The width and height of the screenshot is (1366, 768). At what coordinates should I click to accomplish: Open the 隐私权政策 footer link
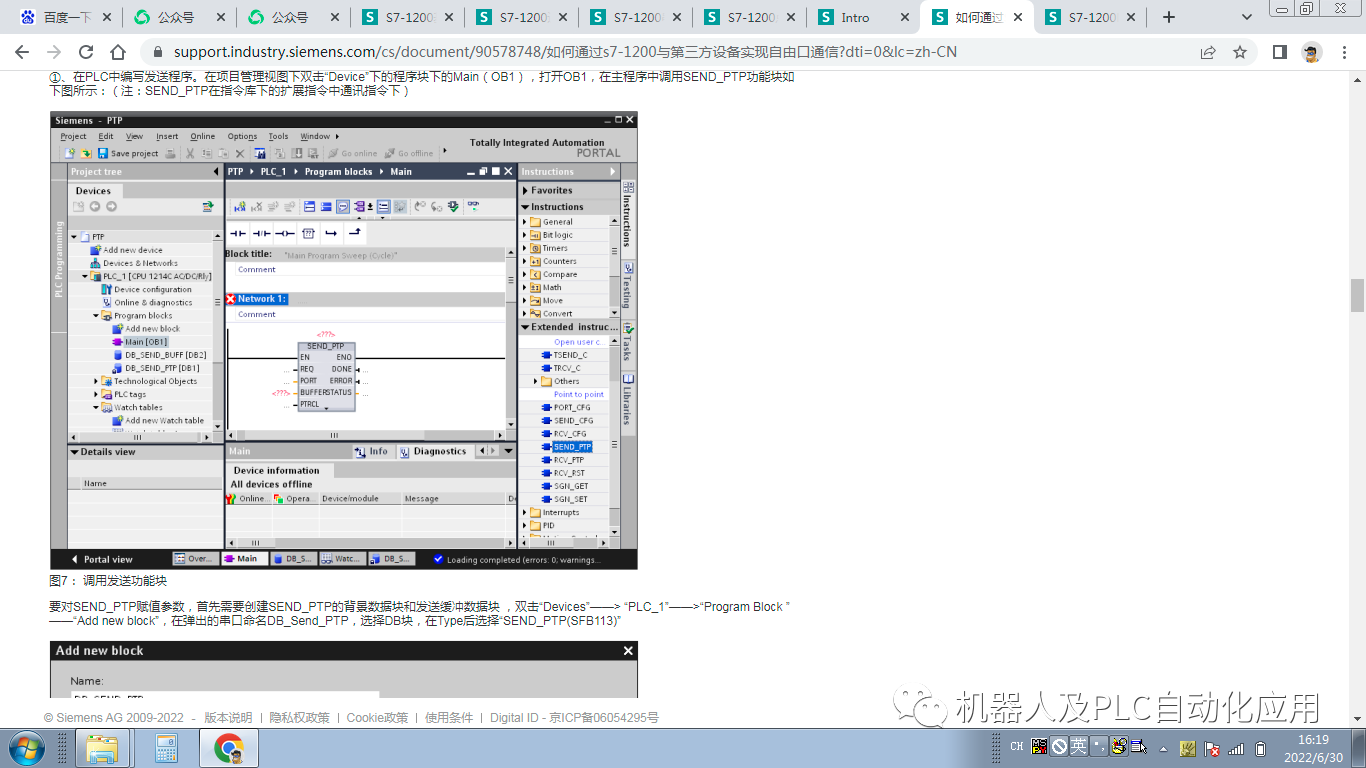[300, 718]
